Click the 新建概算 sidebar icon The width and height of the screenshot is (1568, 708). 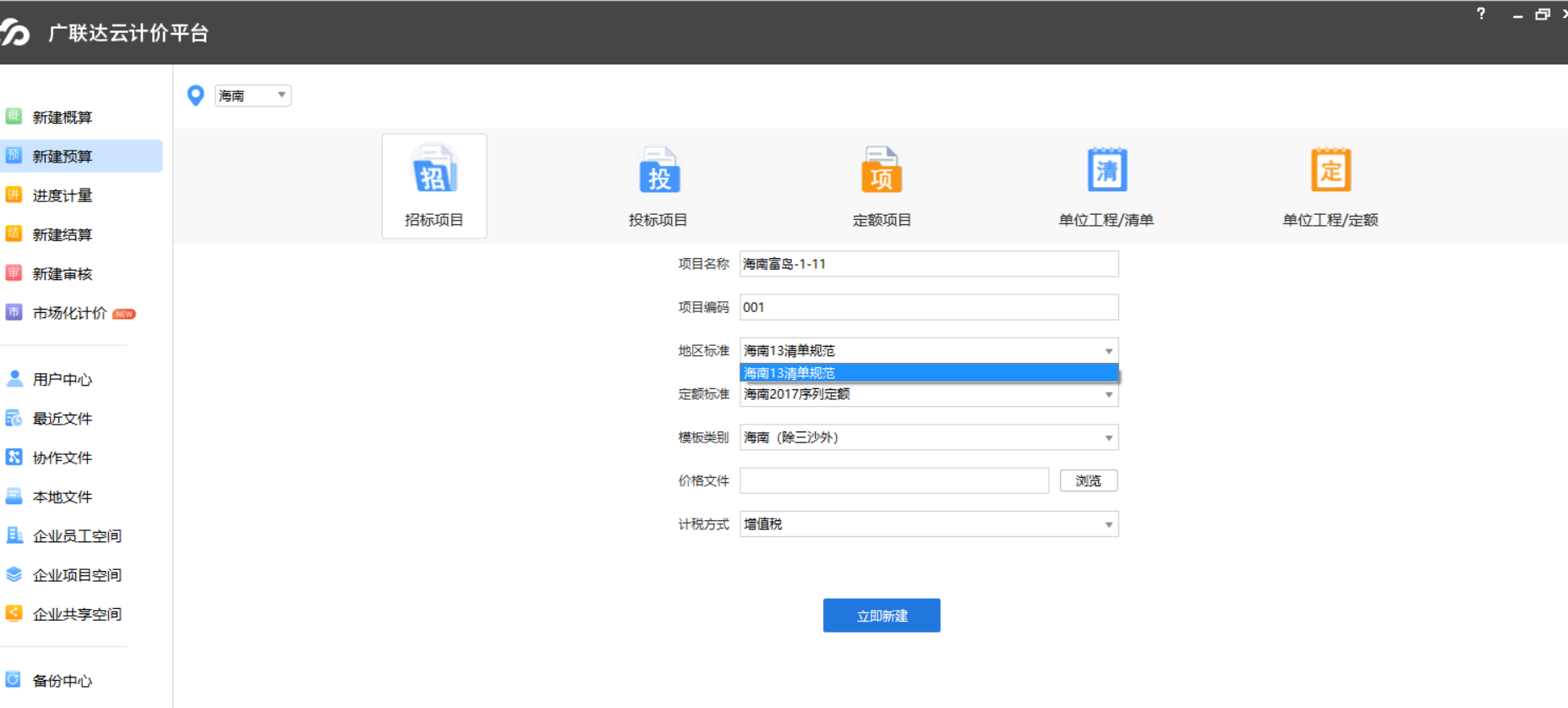tap(14, 116)
